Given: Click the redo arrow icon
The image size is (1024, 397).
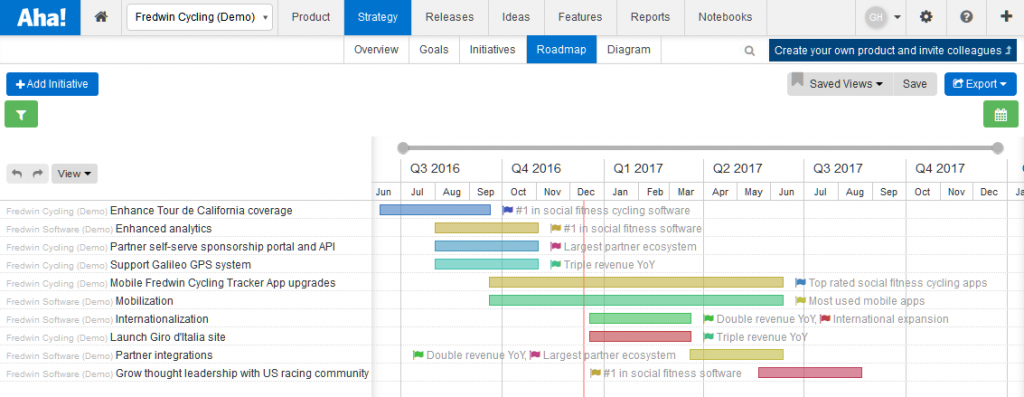Looking at the screenshot, I should point(38,174).
